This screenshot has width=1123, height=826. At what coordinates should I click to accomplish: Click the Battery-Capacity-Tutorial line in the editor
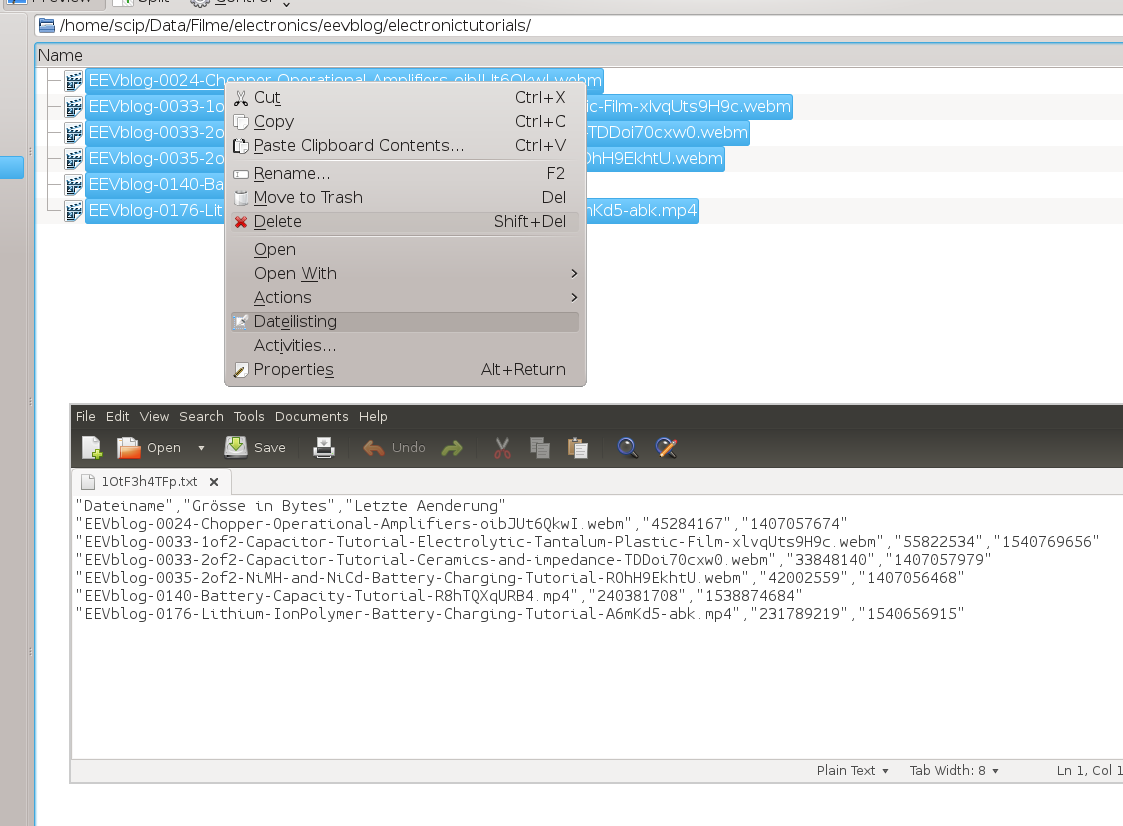click(x=439, y=595)
